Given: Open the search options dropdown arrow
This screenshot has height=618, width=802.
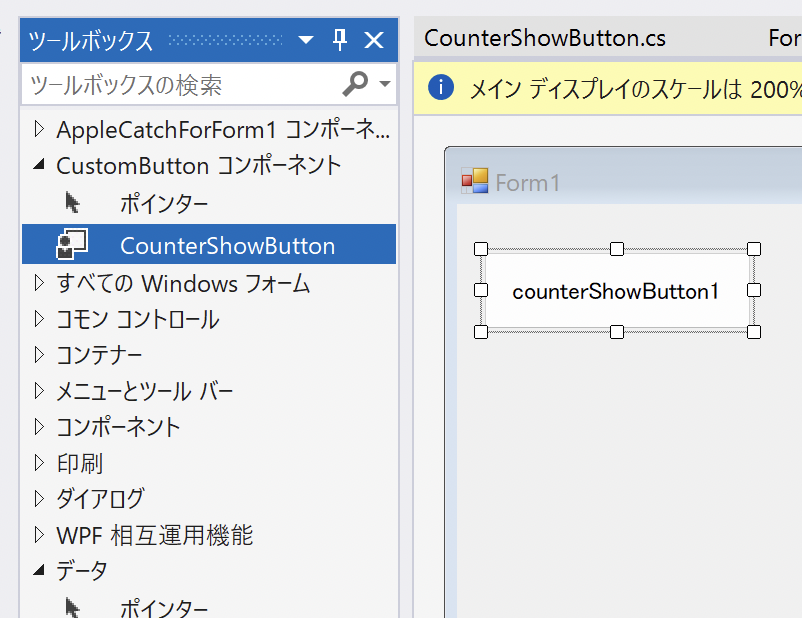Looking at the screenshot, I should 385,83.
